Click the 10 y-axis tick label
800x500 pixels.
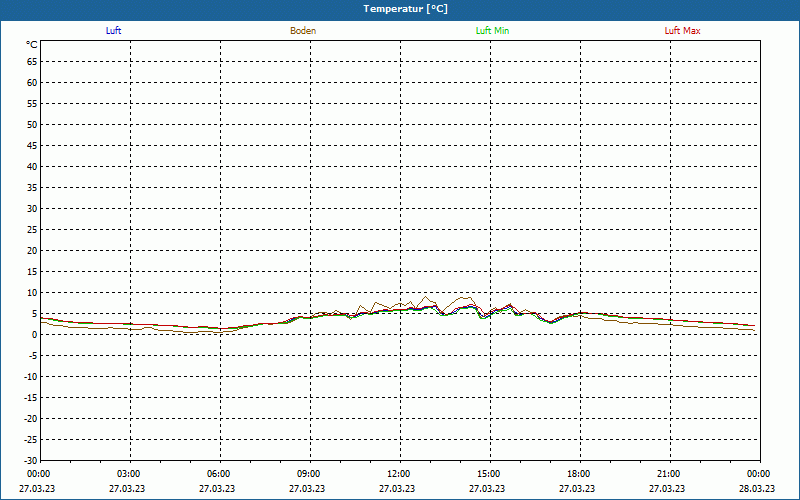(x=32, y=293)
